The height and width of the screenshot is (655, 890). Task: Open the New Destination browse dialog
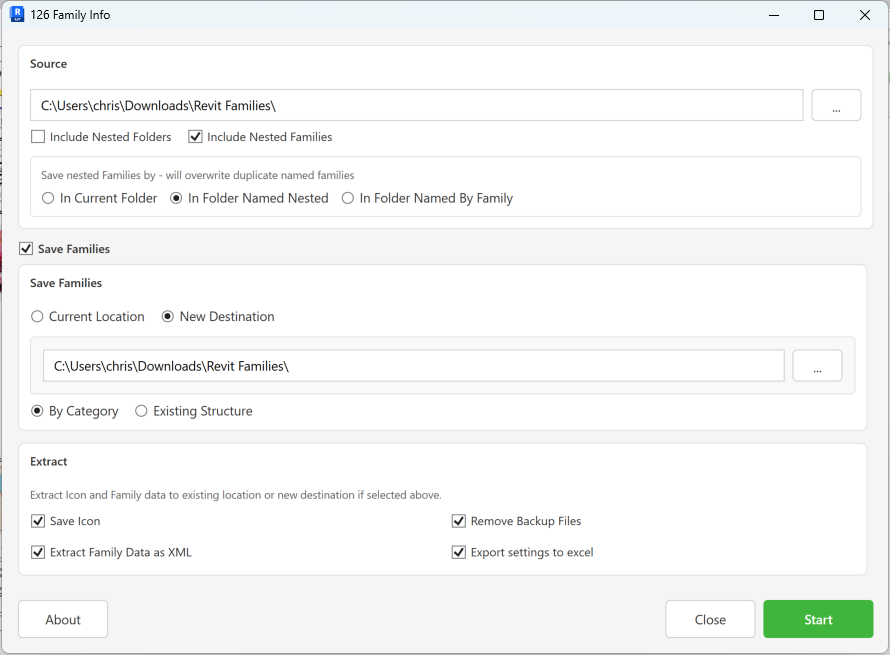(x=817, y=365)
